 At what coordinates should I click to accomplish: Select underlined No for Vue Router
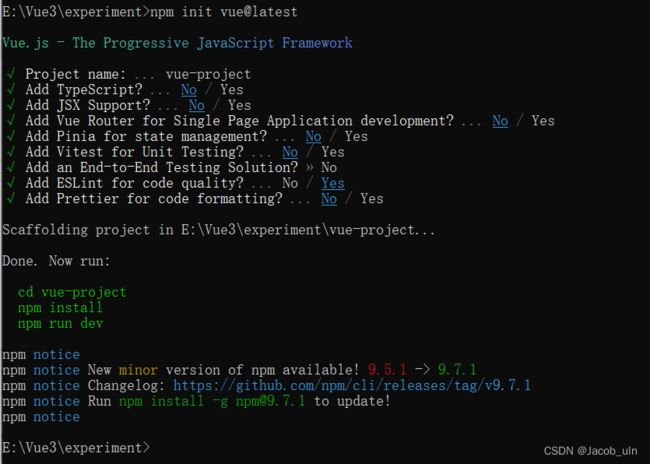[500, 121]
